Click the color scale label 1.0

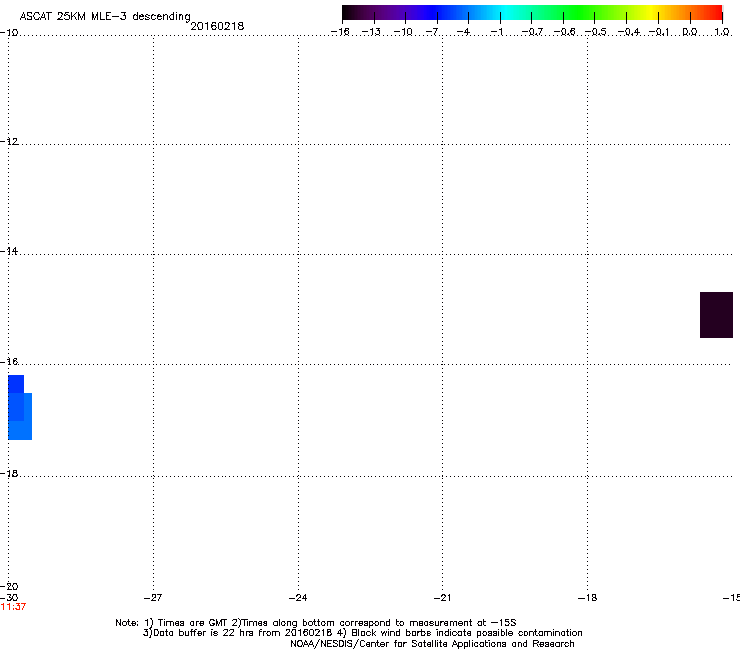pyautogui.click(x=722, y=32)
